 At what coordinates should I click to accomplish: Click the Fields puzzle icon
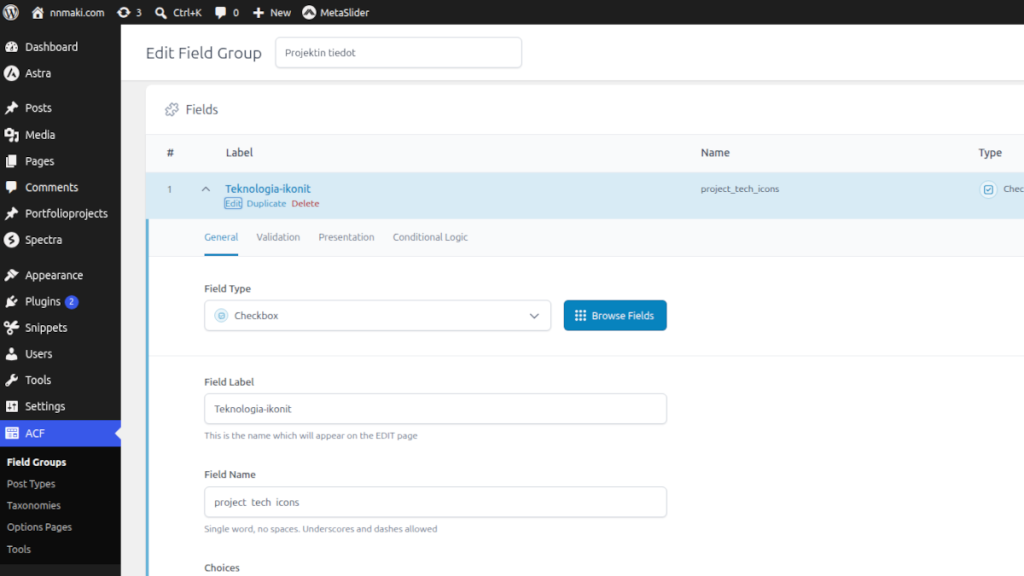click(x=172, y=110)
